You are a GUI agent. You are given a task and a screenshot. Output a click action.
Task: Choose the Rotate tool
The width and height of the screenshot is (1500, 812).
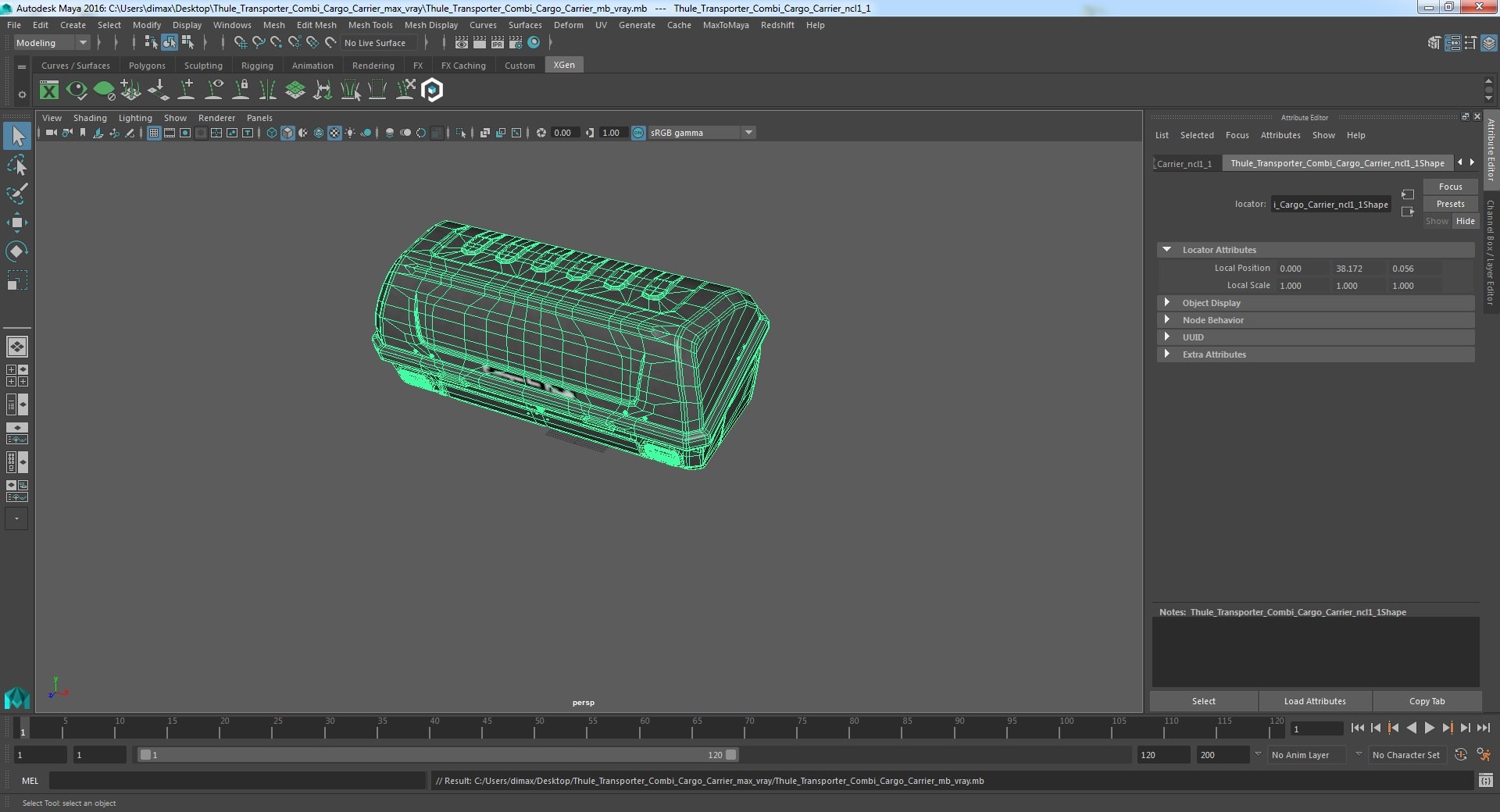[17, 251]
